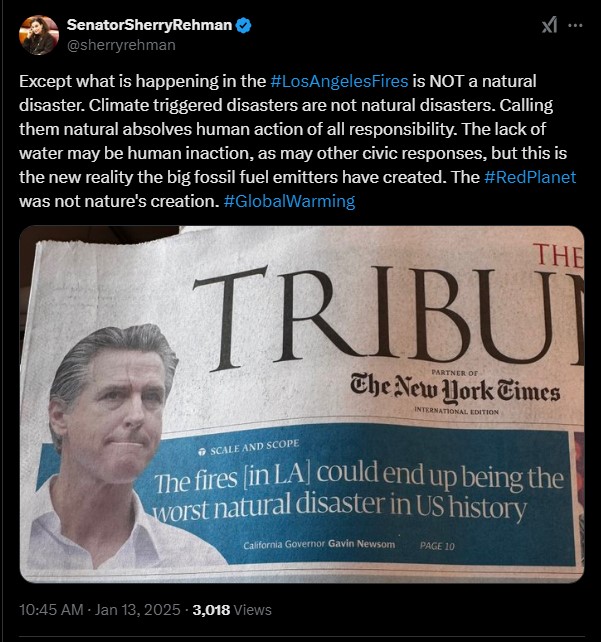The height and width of the screenshot is (642, 601).
Task: Follow the #LosAngelesFires hashtag
Action: pos(339,81)
